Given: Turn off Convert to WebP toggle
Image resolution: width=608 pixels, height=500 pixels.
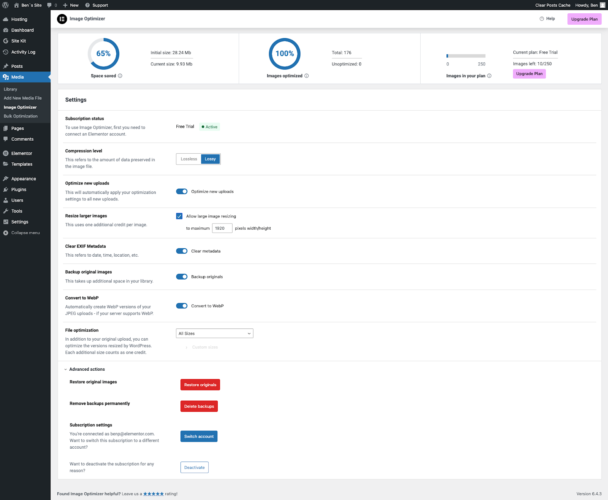Looking at the screenshot, I should (x=182, y=306).
